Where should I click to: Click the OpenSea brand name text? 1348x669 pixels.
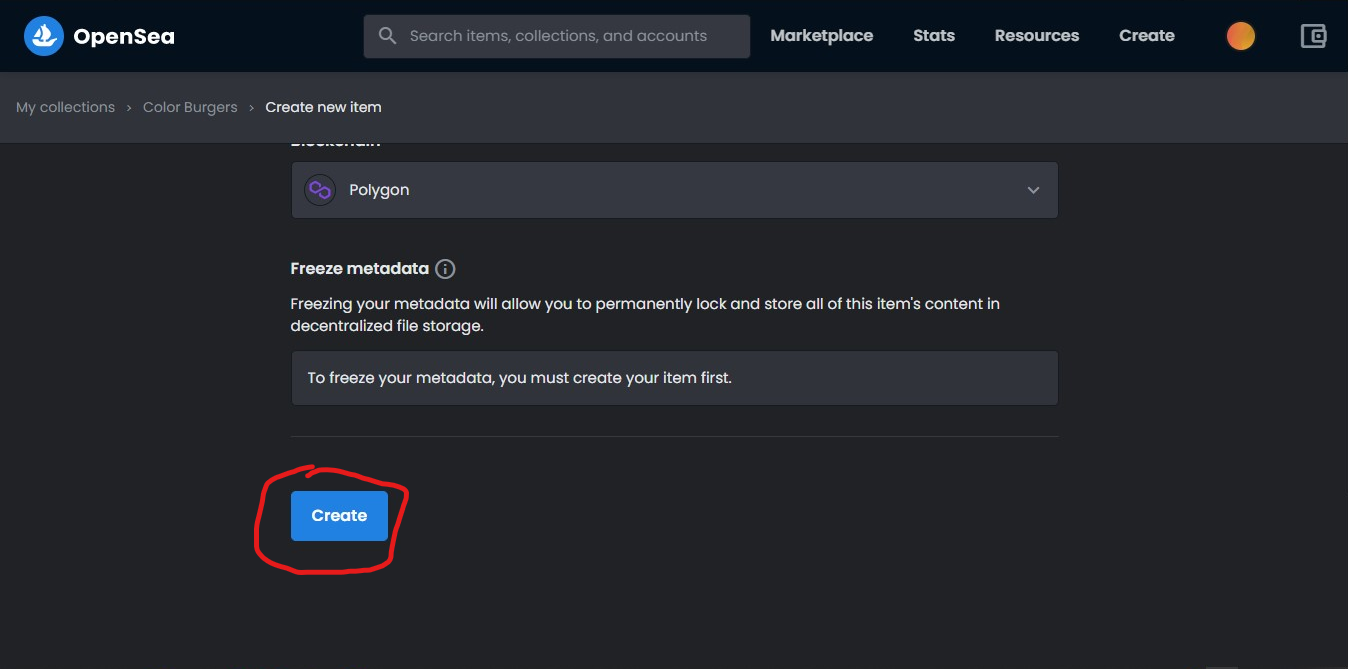124,37
